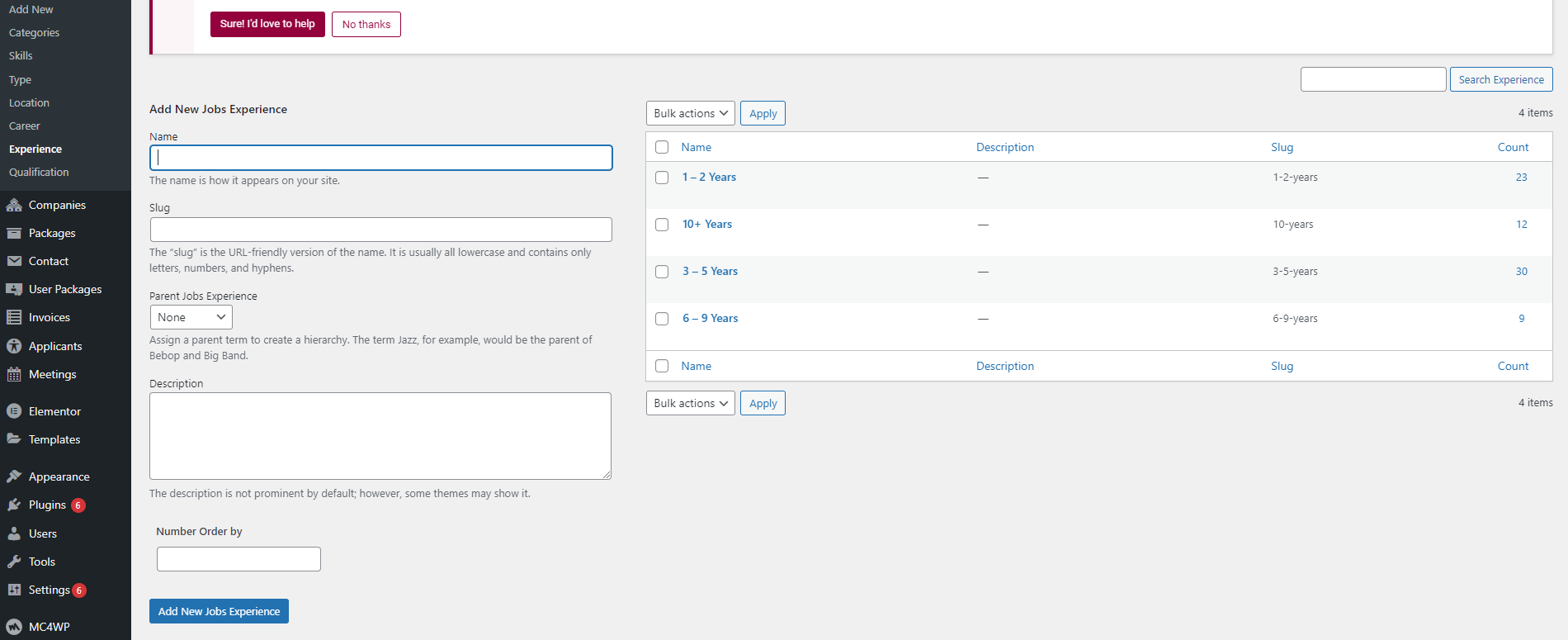Sort the table by Count column header
This screenshot has height=640, width=1568.
[1513, 147]
